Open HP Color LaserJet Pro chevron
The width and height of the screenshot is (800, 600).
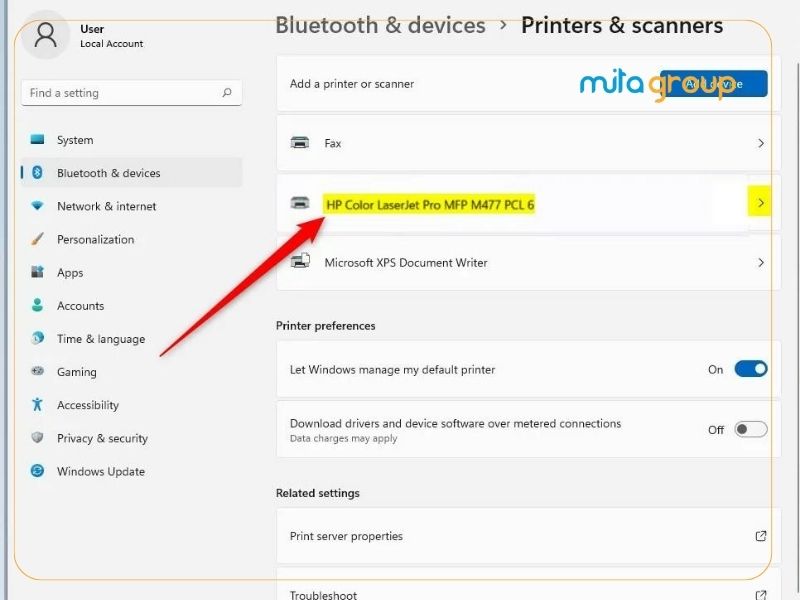click(x=760, y=203)
